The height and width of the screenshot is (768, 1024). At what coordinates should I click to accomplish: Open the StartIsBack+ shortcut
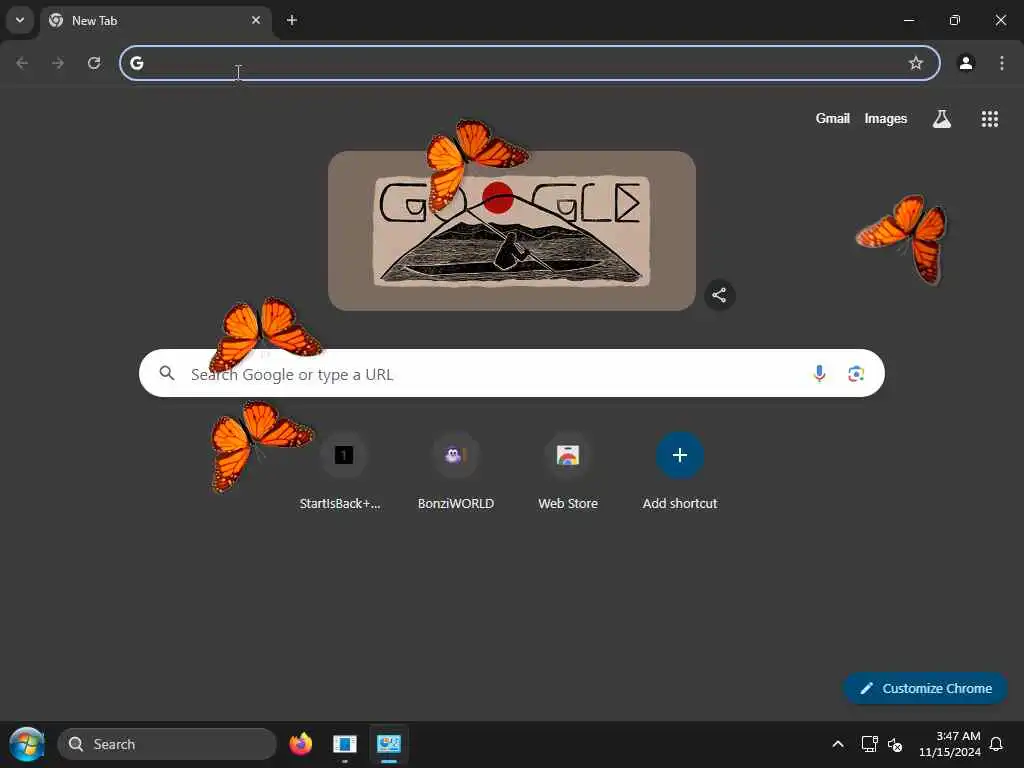tap(343, 471)
